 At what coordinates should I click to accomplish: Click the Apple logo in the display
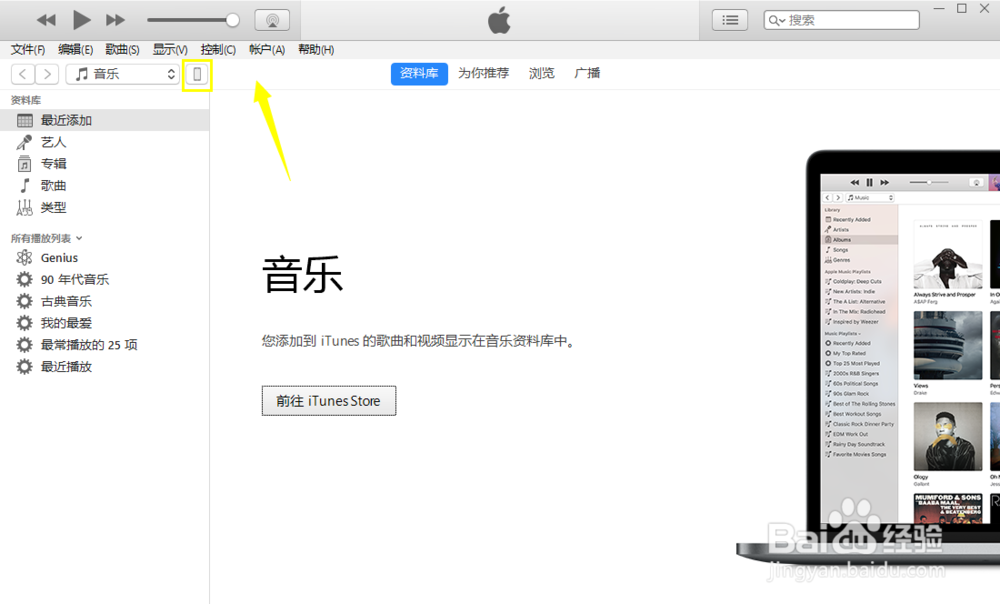coord(499,20)
